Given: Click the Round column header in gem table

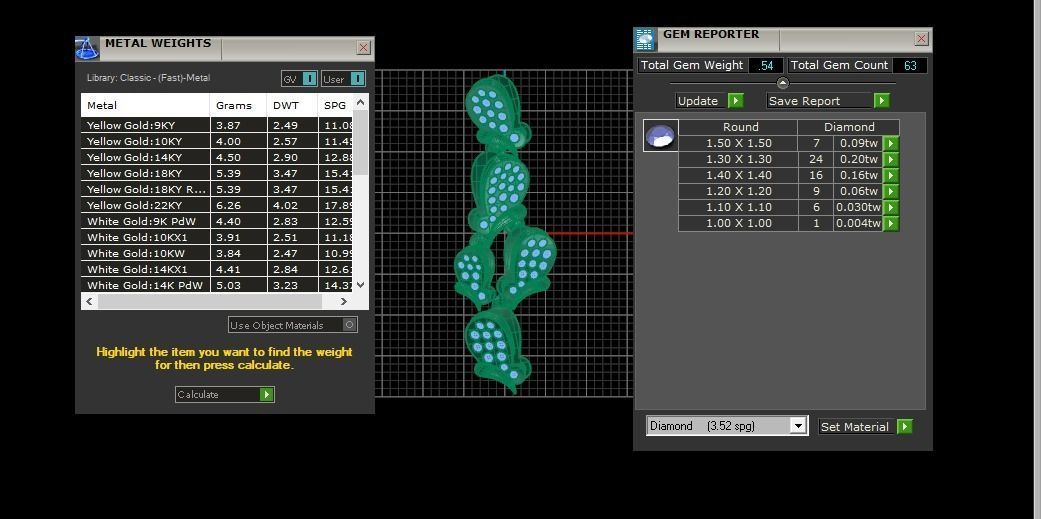Looking at the screenshot, I should pyautogui.click(x=740, y=127).
